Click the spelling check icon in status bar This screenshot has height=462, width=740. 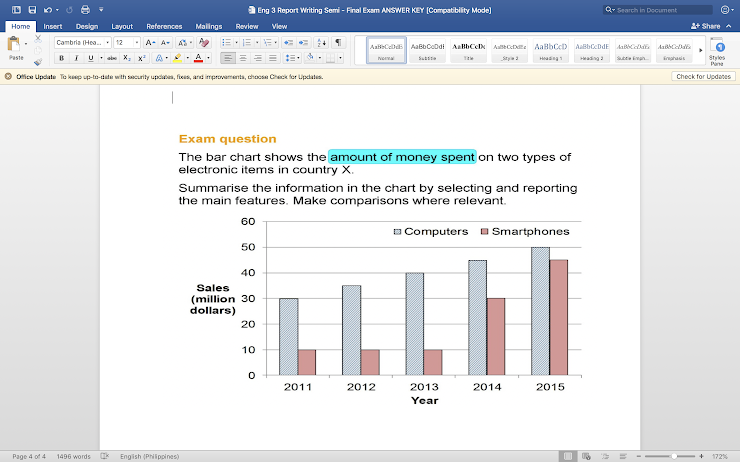pyautogui.click(x=105, y=456)
